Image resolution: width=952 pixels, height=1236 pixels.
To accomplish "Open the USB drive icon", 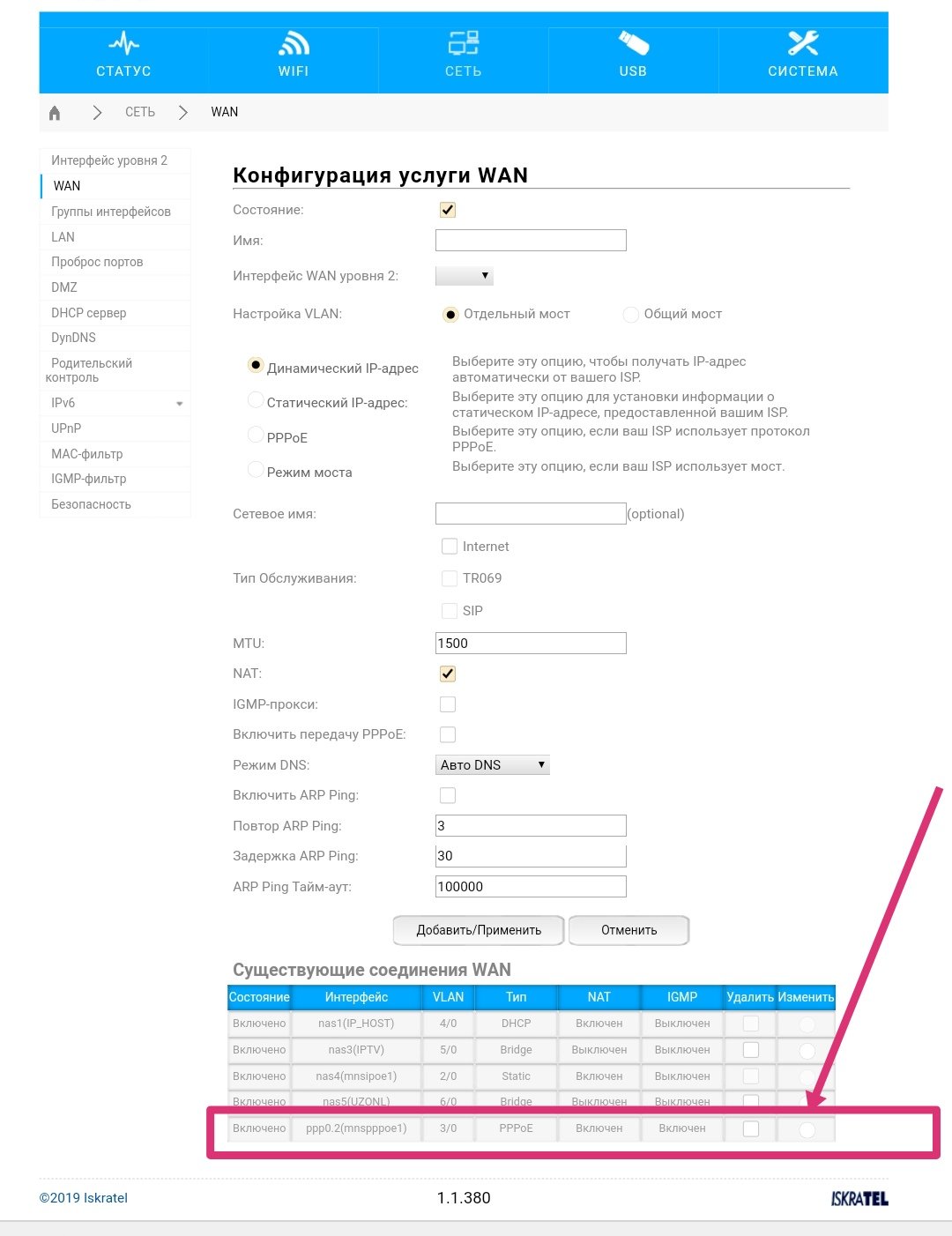I will coord(633,43).
